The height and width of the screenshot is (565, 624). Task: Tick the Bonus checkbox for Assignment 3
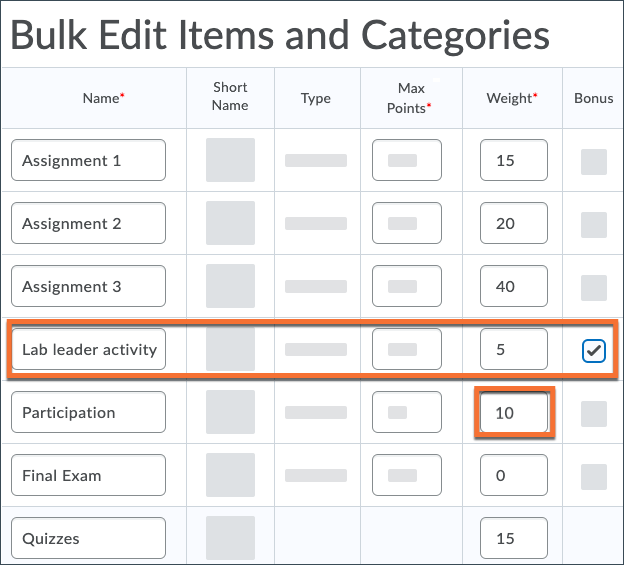pos(594,287)
